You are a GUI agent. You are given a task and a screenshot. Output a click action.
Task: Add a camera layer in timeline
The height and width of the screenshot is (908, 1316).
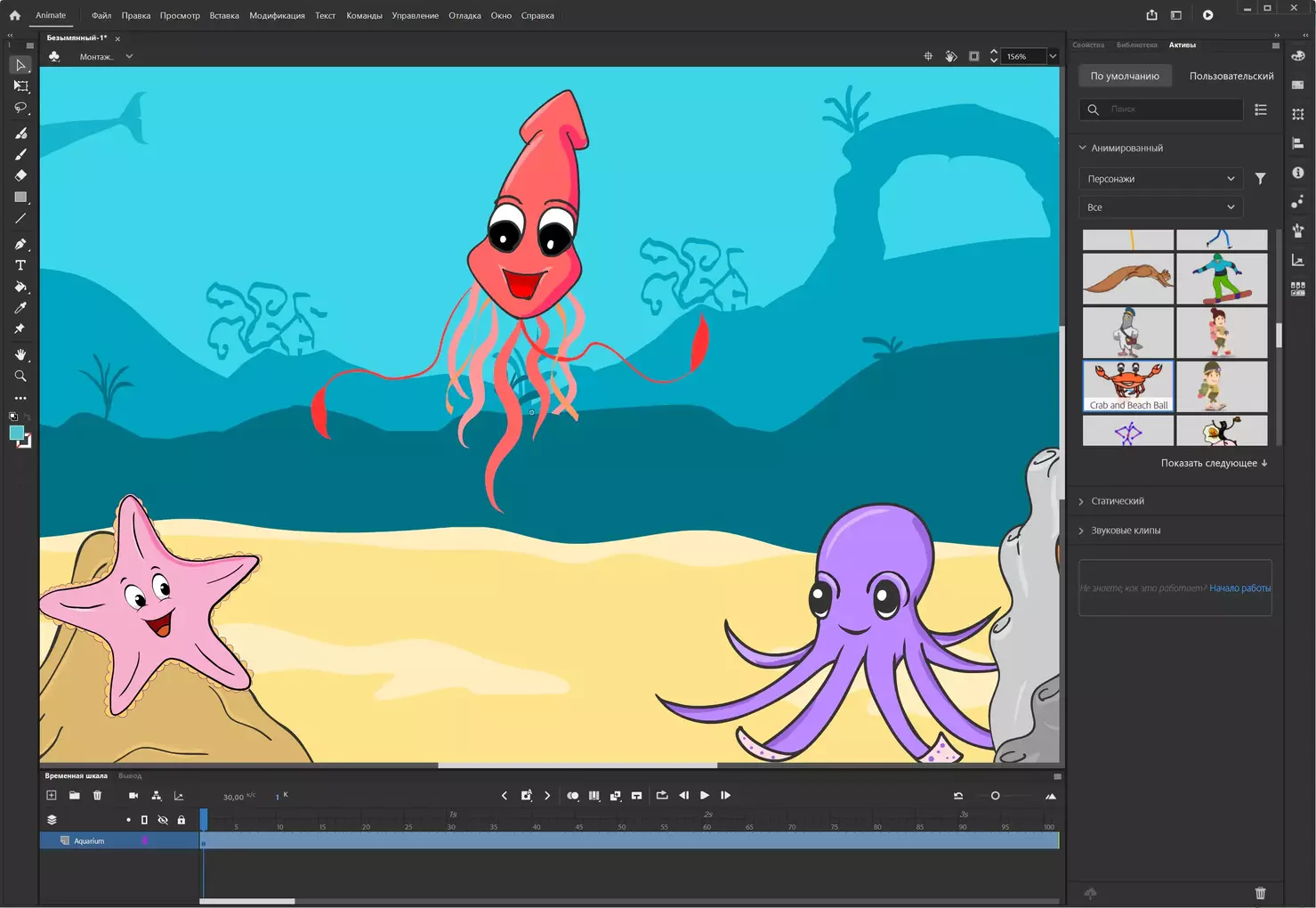click(x=133, y=796)
